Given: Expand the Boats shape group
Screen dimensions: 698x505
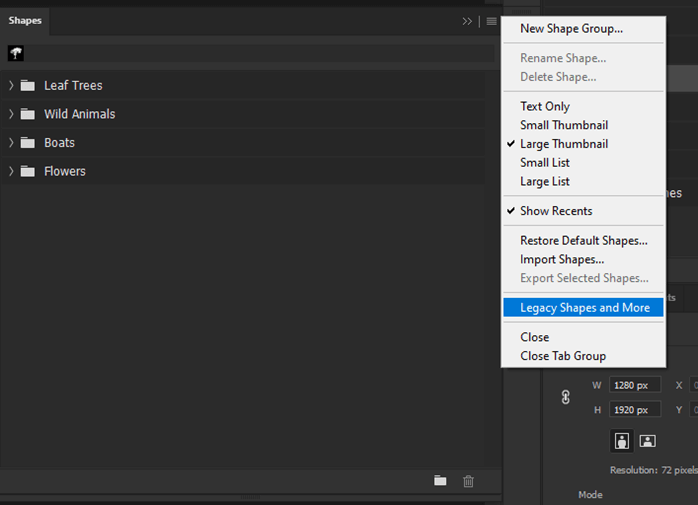Looking at the screenshot, I should pos(11,143).
